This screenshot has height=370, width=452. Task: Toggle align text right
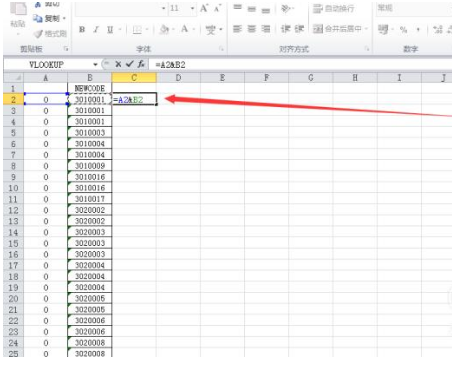pos(266,29)
